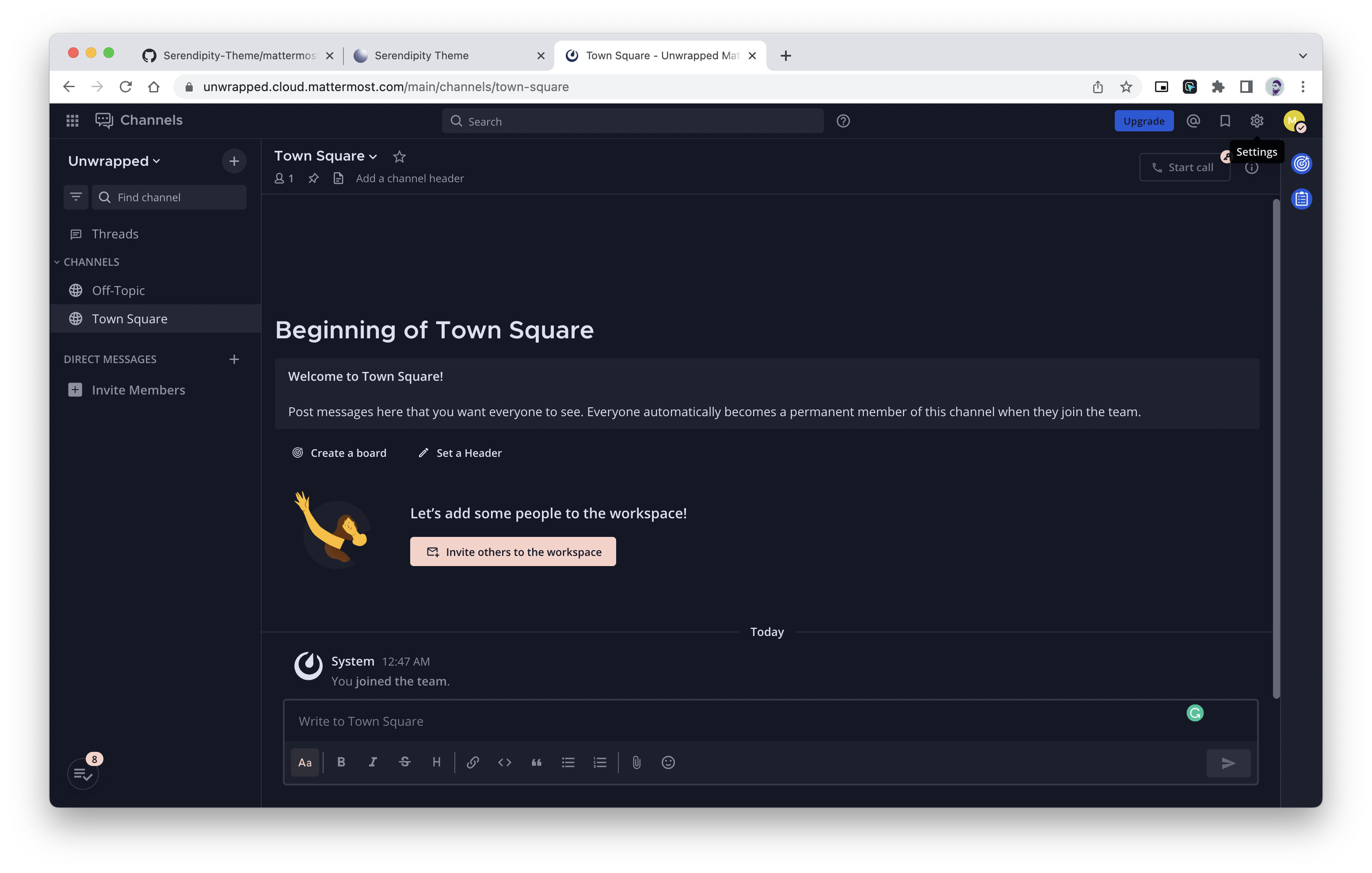This screenshot has width=1372, height=873.
Task: Open the product switcher grid icon
Action: 72,120
